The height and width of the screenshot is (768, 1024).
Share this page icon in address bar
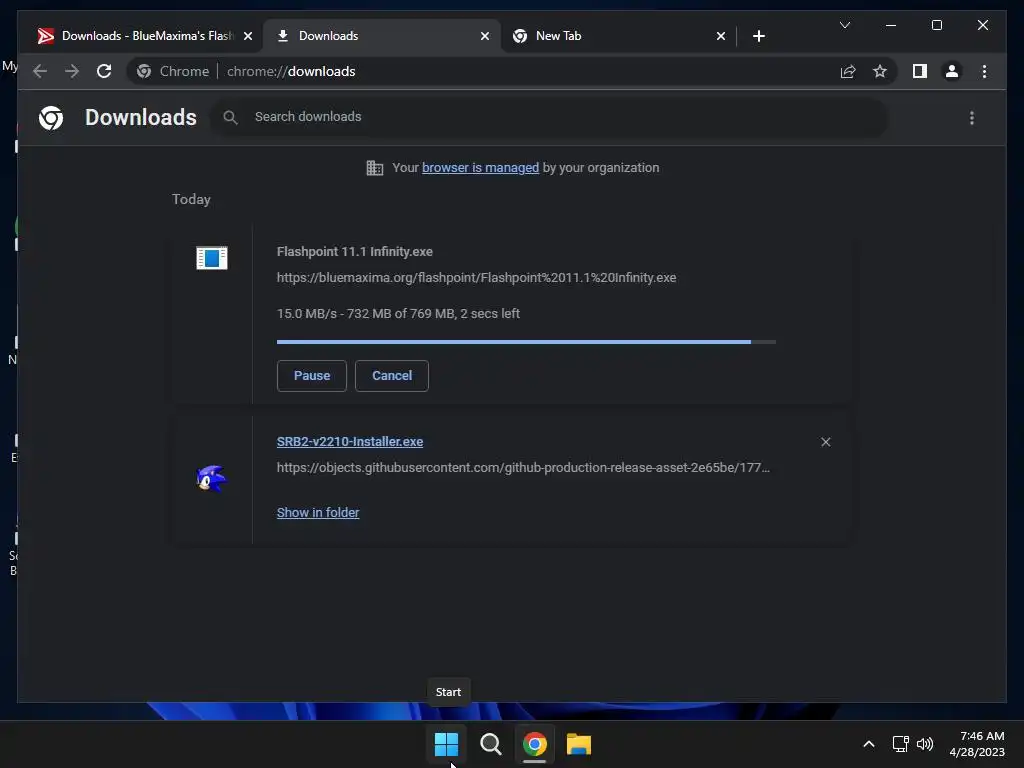point(848,71)
